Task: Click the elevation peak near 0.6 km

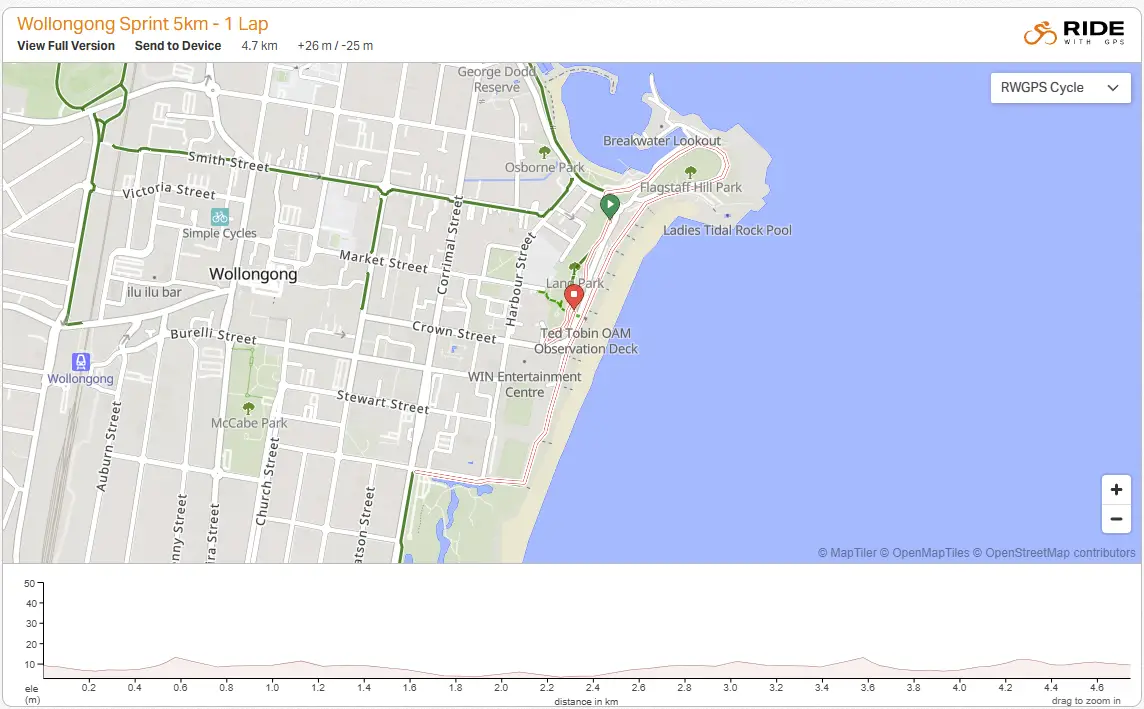Action: point(176,657)
